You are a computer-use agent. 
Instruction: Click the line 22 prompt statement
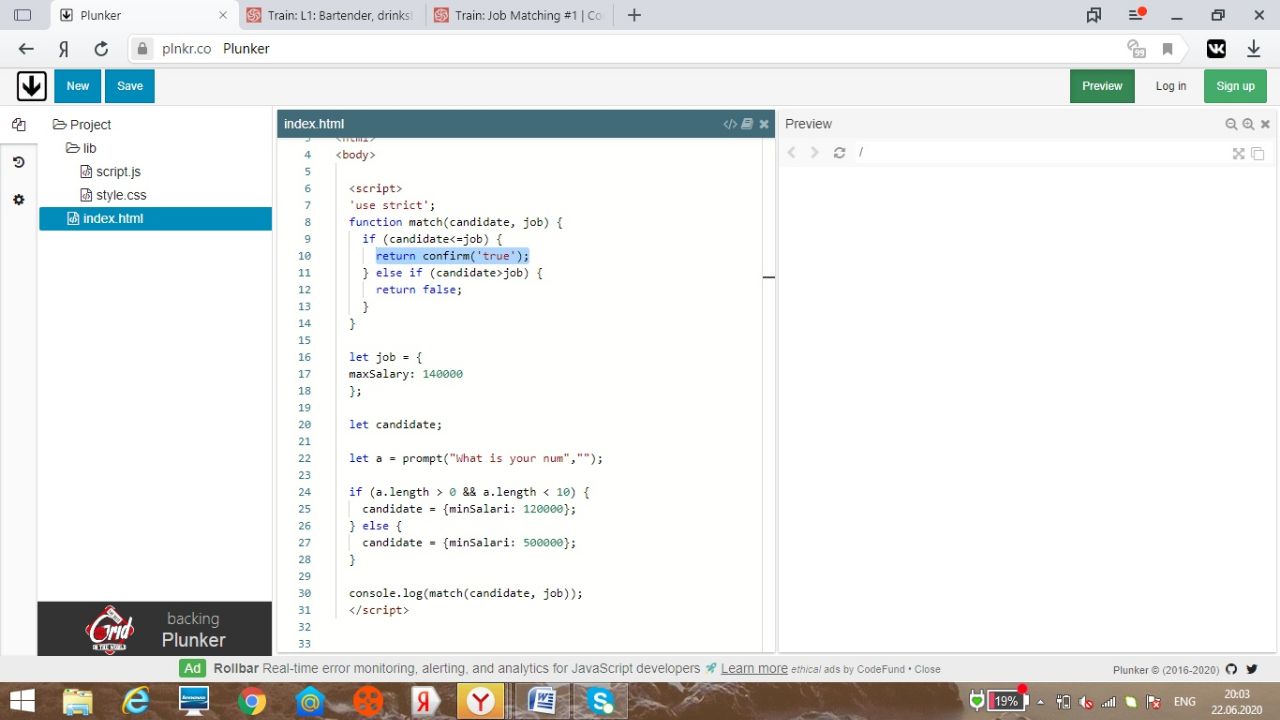click(476, 458)
